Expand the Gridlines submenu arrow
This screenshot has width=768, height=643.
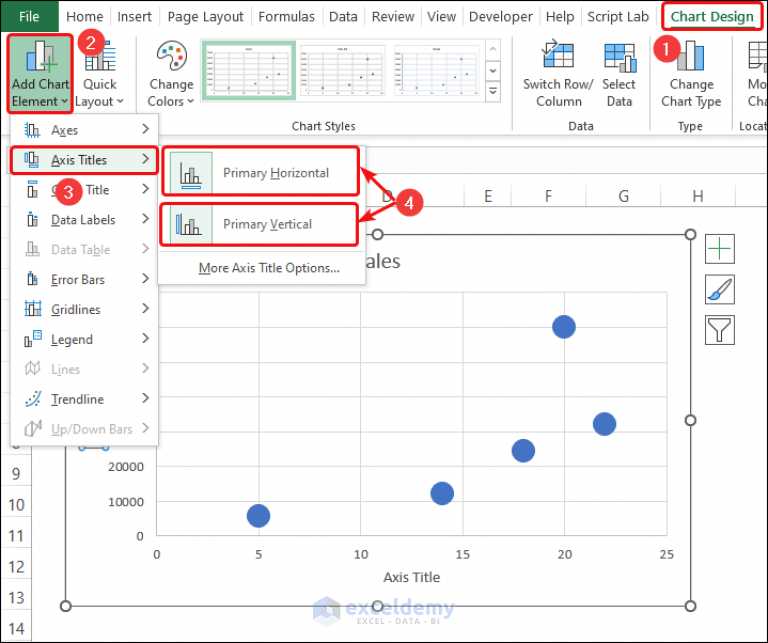pos(145,309)
